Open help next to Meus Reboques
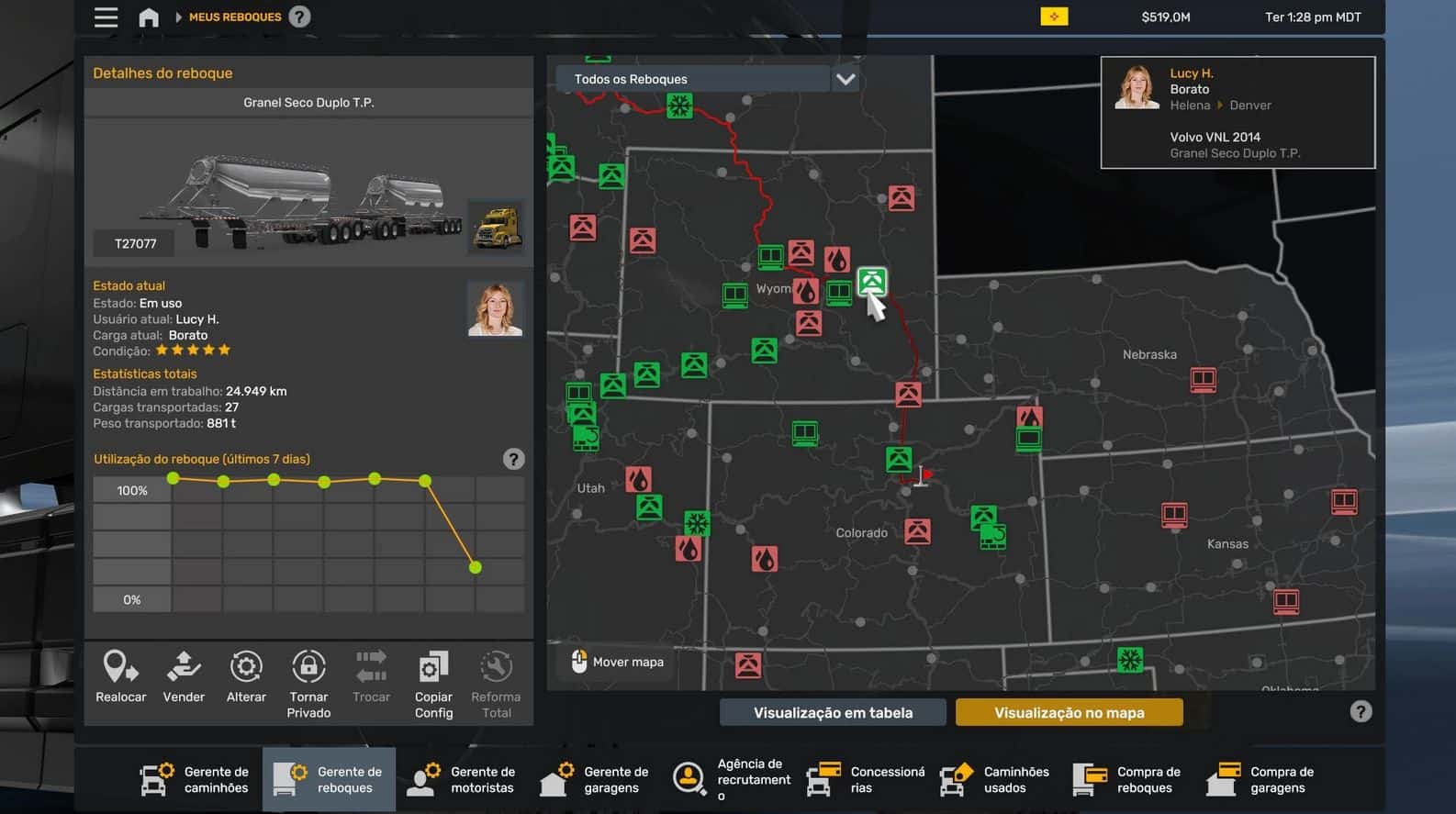 (299, 17)
